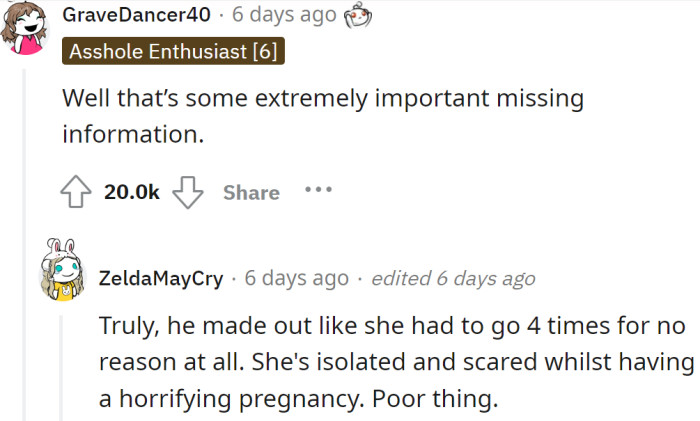Click ZeldaMayCry's '6 days ago' timestamp
The height and width of the screenshot is (421, 700).
(296, 278)
